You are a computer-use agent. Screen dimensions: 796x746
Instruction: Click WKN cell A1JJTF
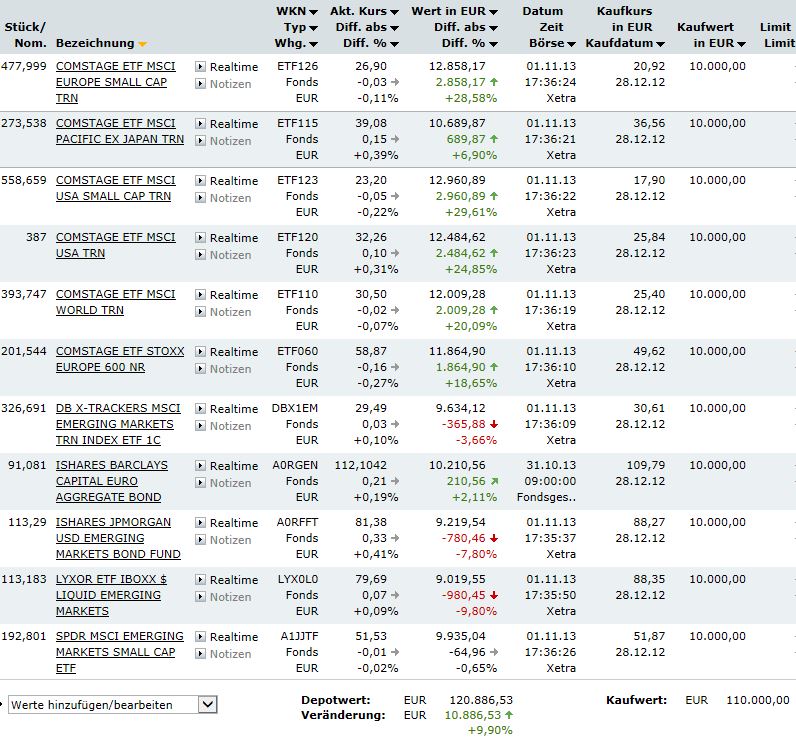[x=300, y=636]
